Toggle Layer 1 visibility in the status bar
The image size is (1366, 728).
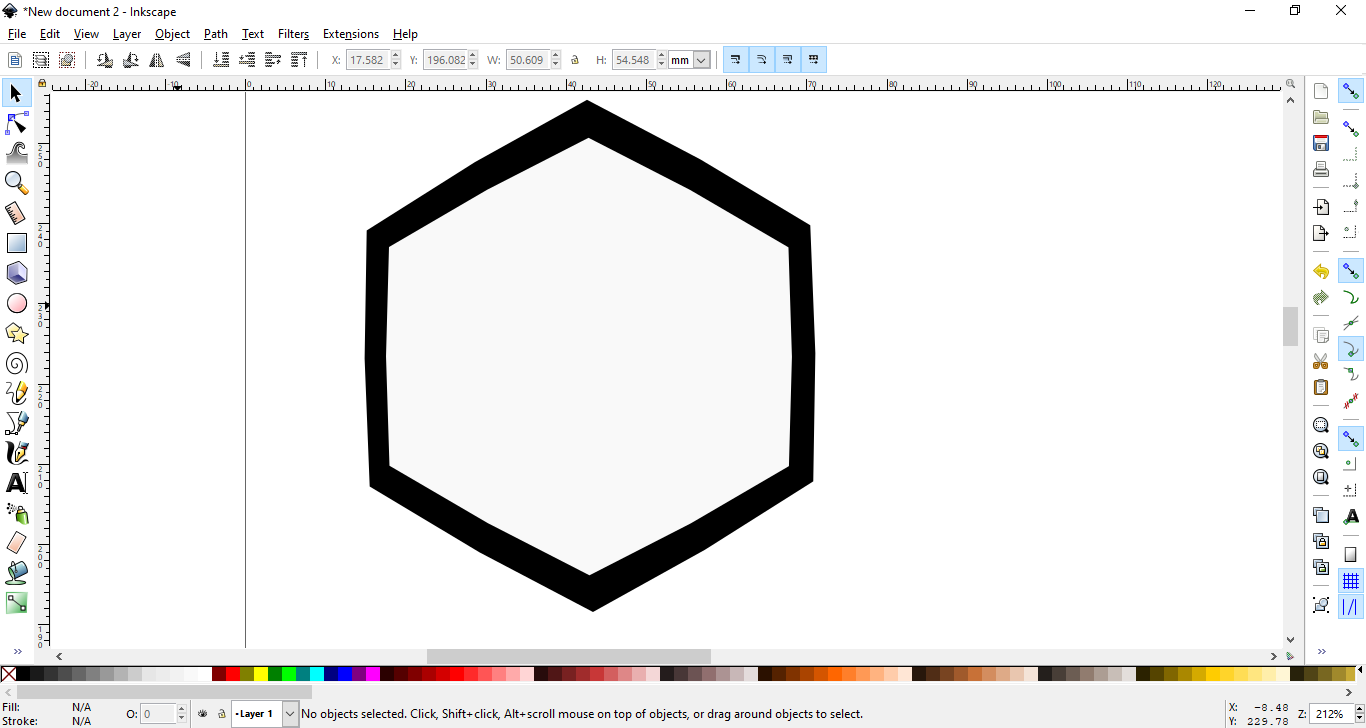click(x=202, y=713)
